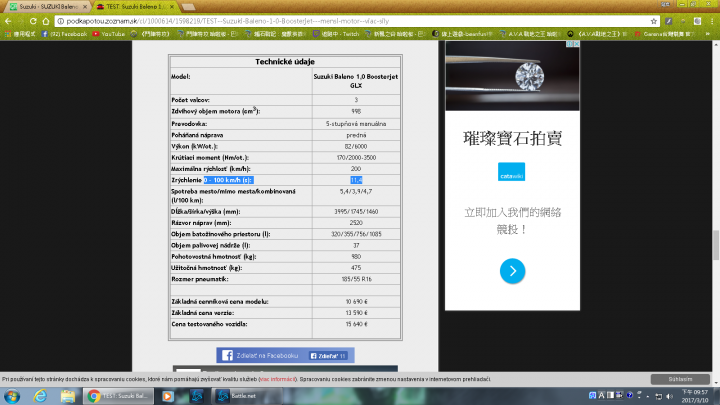Click the unlabeled Blizzard app taskbar icon
Image resolution: width=720 pixels, height=405 pixels.
(197, 396)
